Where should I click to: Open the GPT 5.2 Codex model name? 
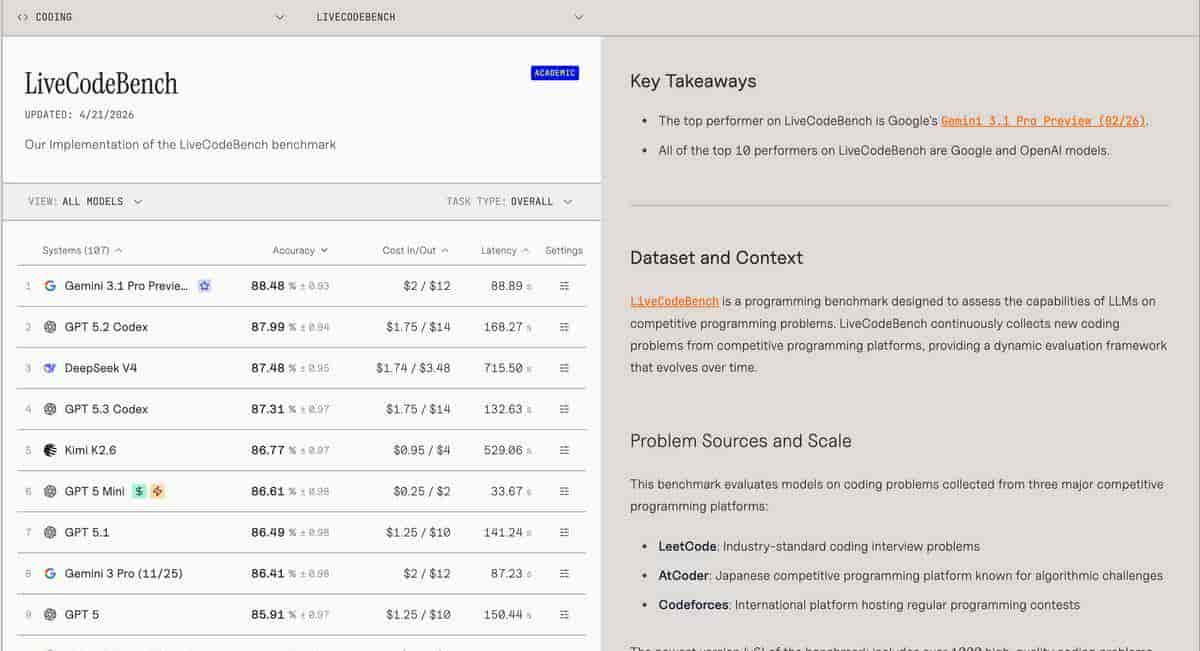click(106, 327)
